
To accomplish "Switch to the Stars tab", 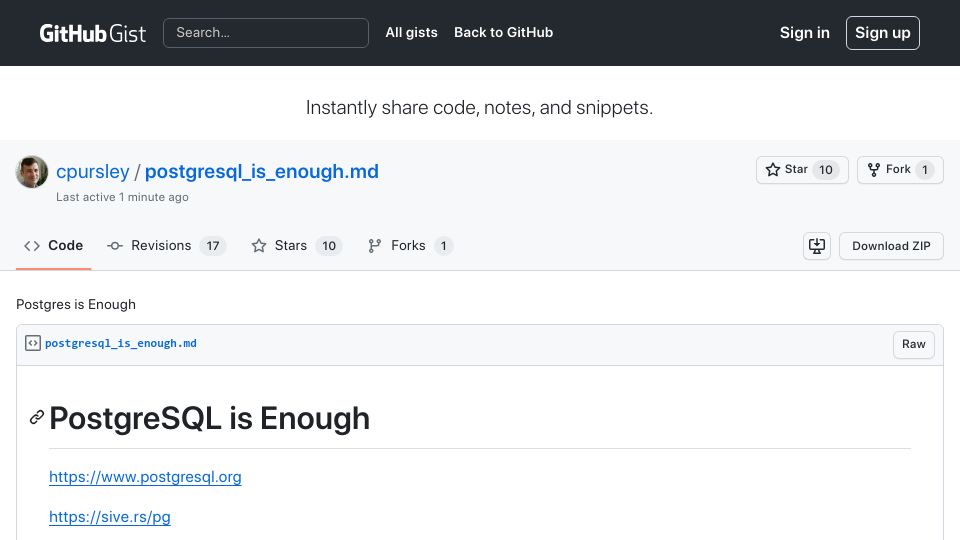I will (296, 246).
